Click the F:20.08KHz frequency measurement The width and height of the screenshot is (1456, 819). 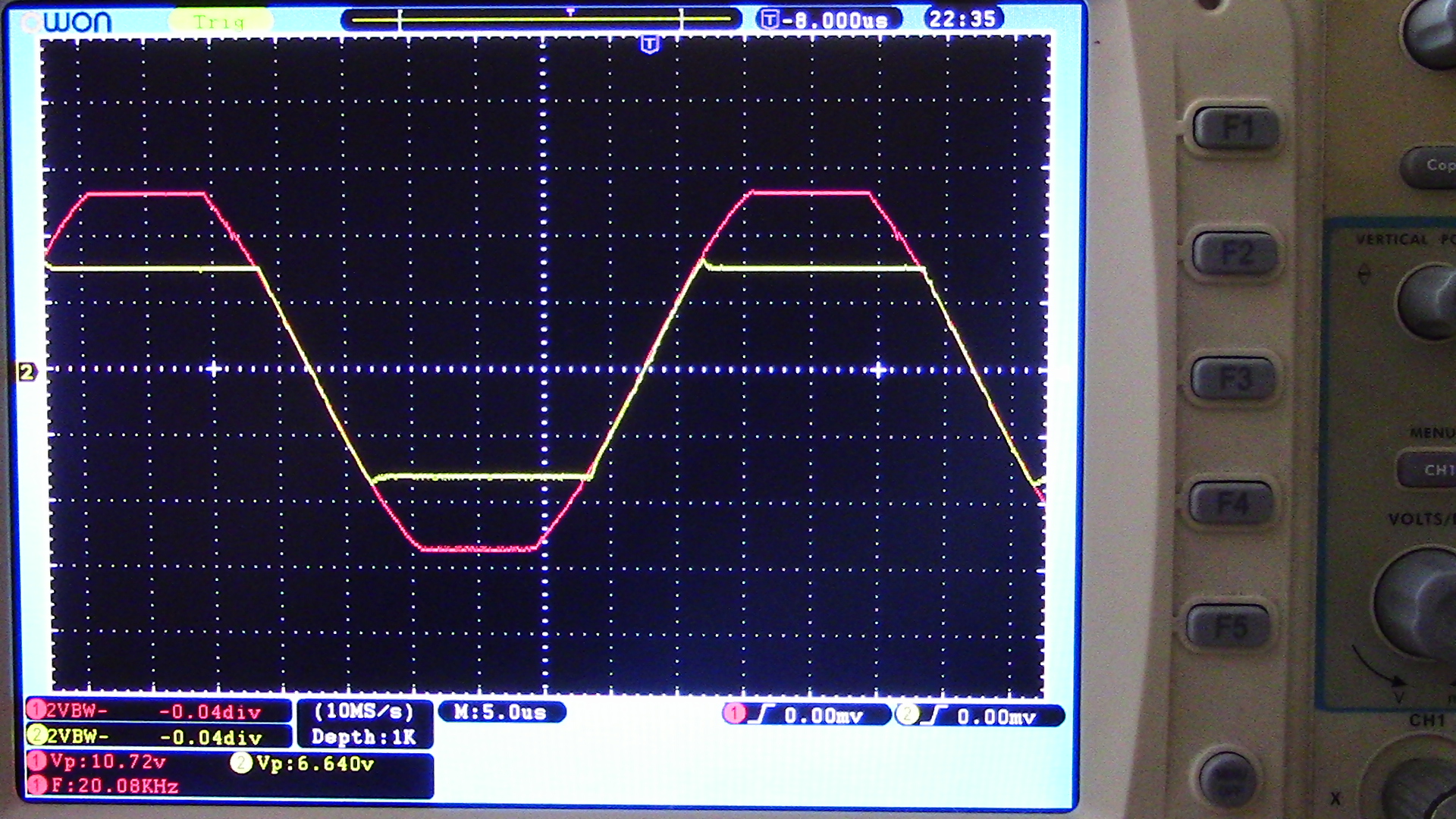click(x=114, y=786)
